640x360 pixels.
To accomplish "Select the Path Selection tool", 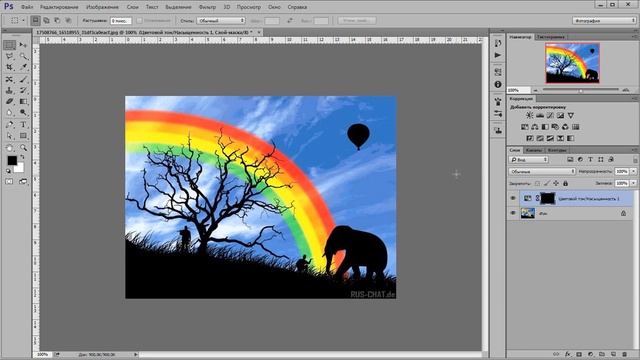I will point(9,136).
